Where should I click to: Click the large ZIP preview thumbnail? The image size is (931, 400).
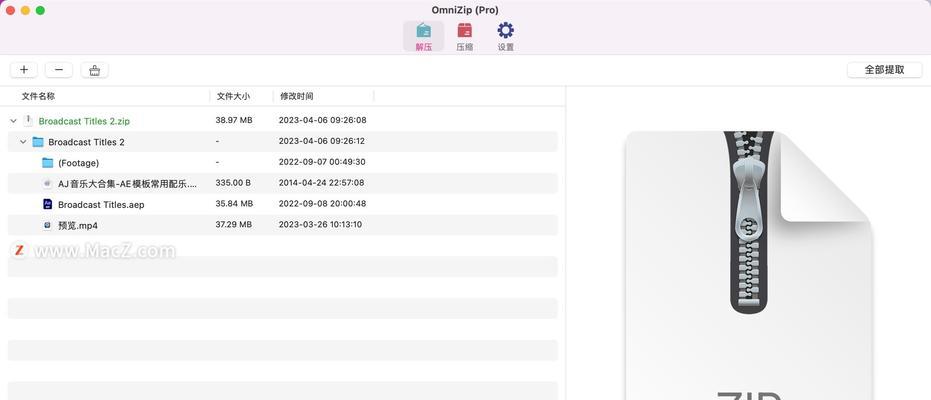click(749, 265)
